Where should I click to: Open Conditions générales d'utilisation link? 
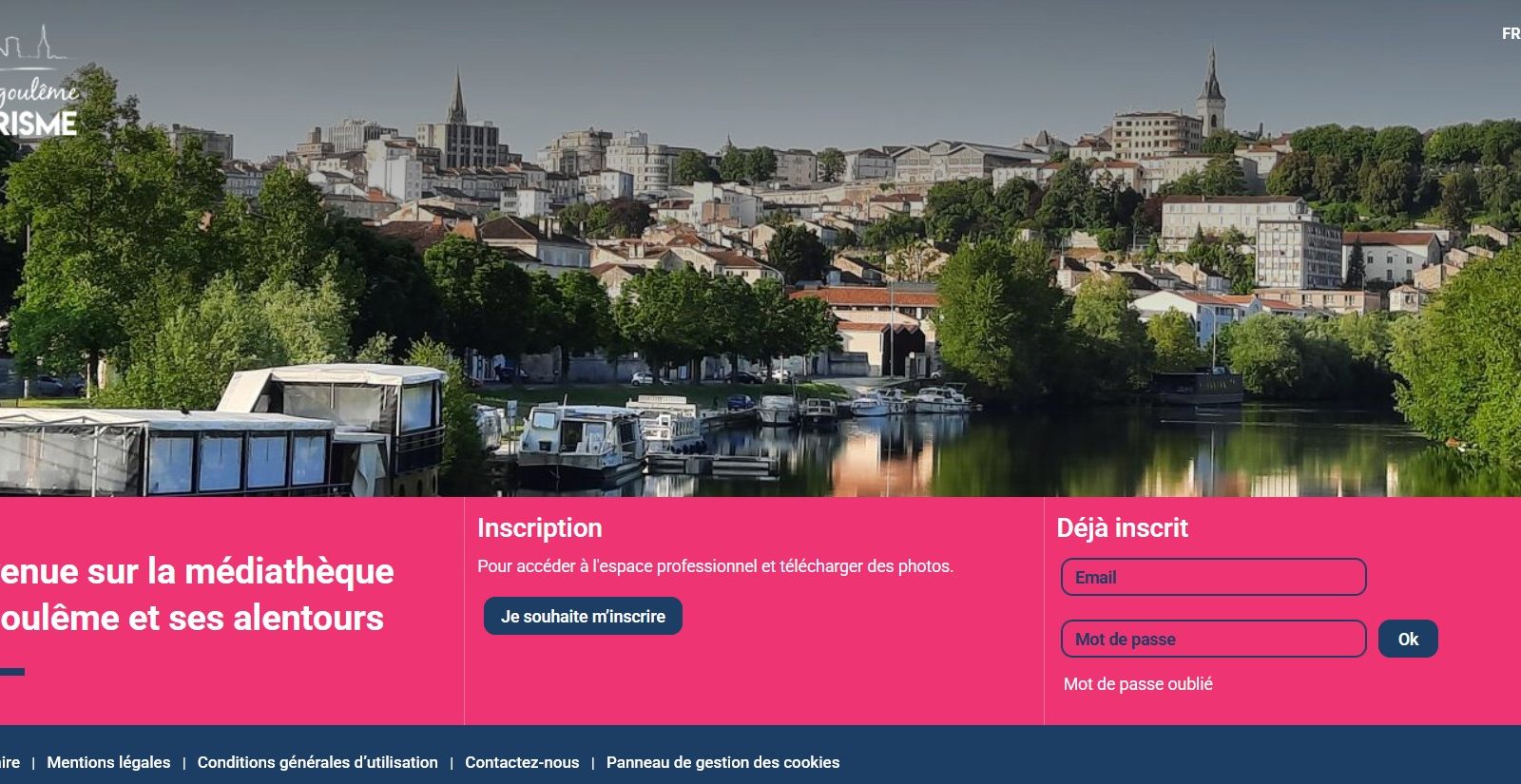318,762
